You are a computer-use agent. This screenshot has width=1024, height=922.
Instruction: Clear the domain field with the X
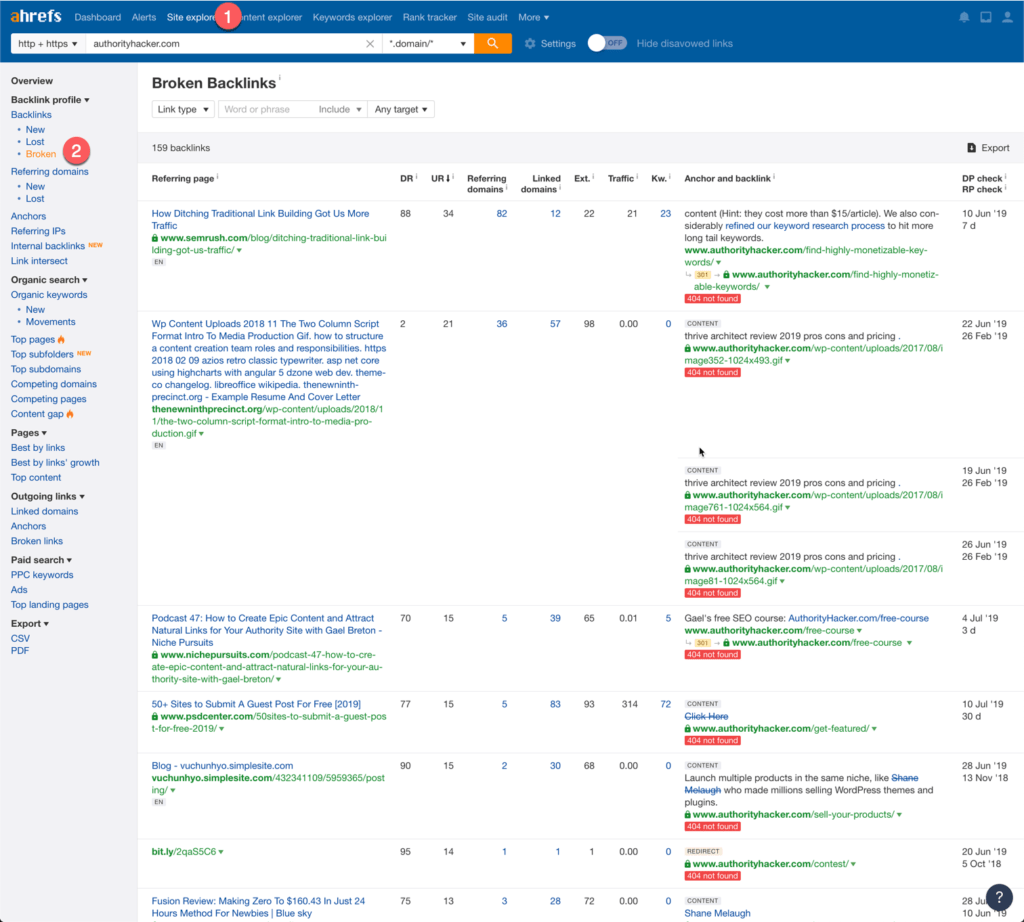[x=370, y=44]
